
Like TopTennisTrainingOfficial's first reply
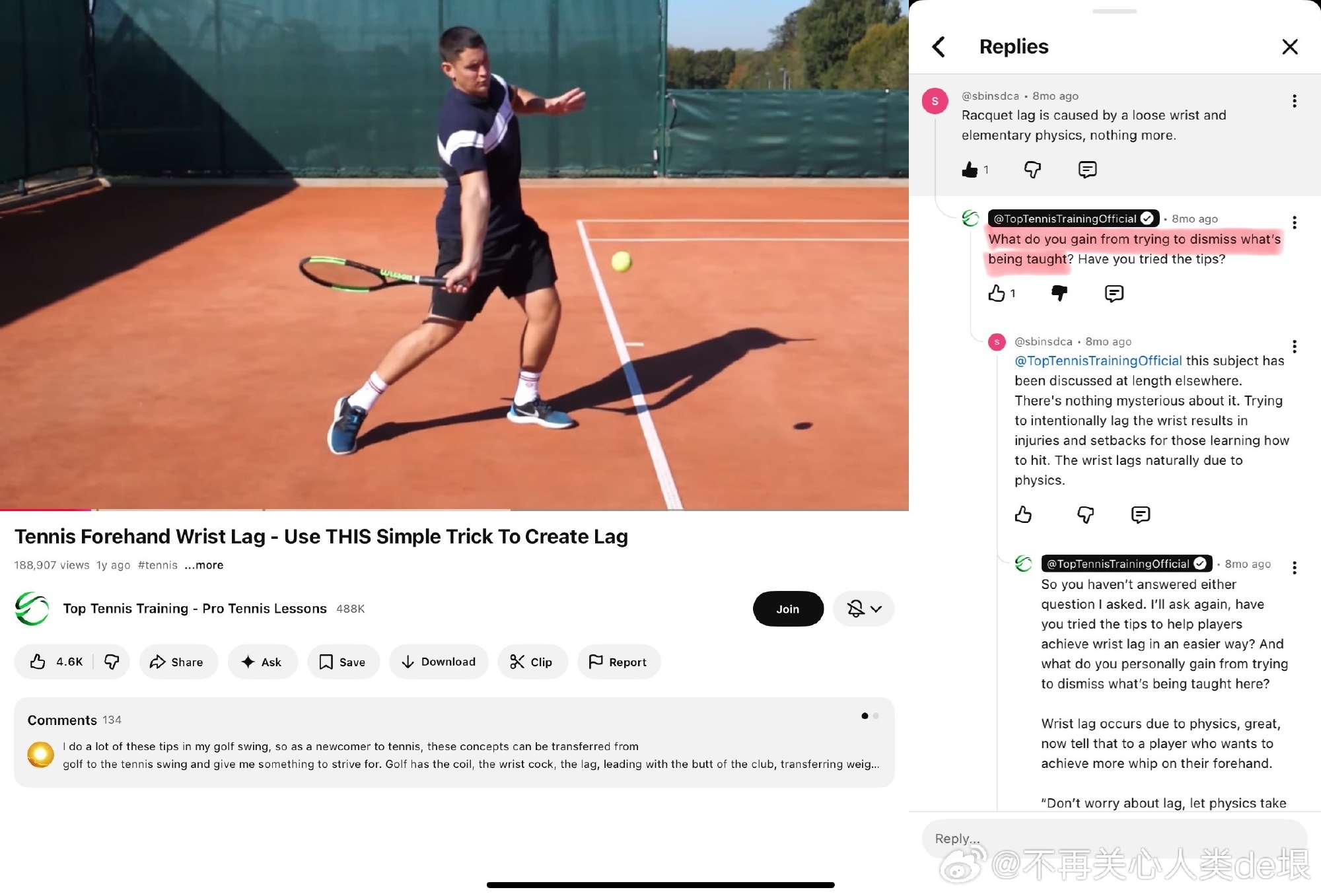pos(996,293)
